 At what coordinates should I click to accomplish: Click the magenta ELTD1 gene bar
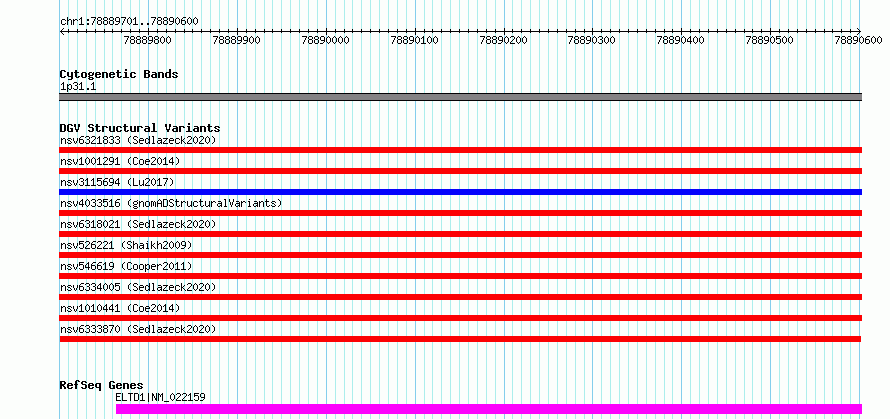tap(489, 409)
